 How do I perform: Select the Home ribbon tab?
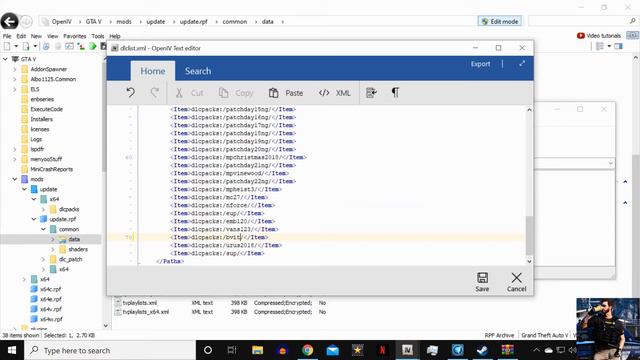tap(153, 71)
